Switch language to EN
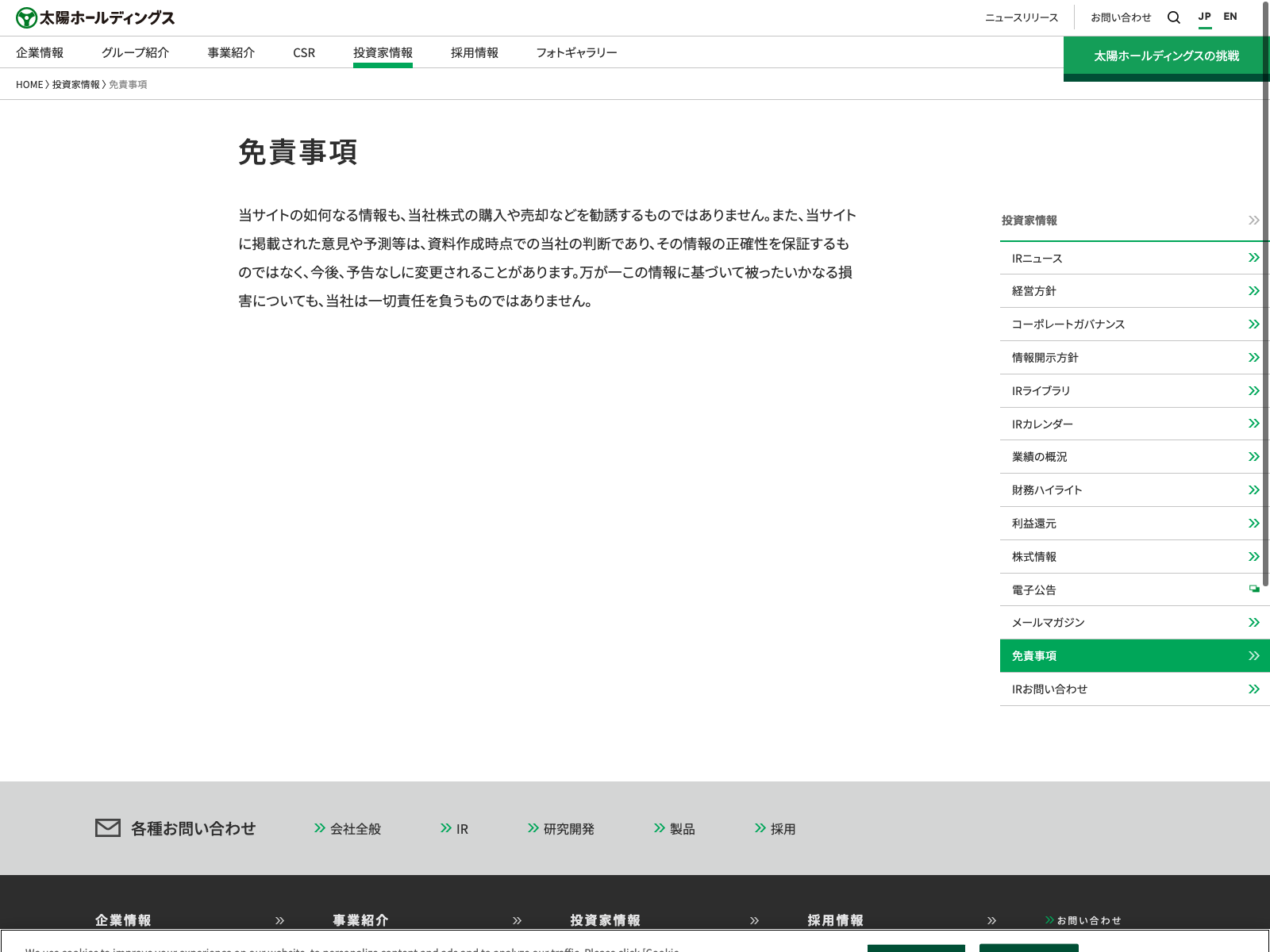Screen dimensions: 1270x952 [1230, 17]
